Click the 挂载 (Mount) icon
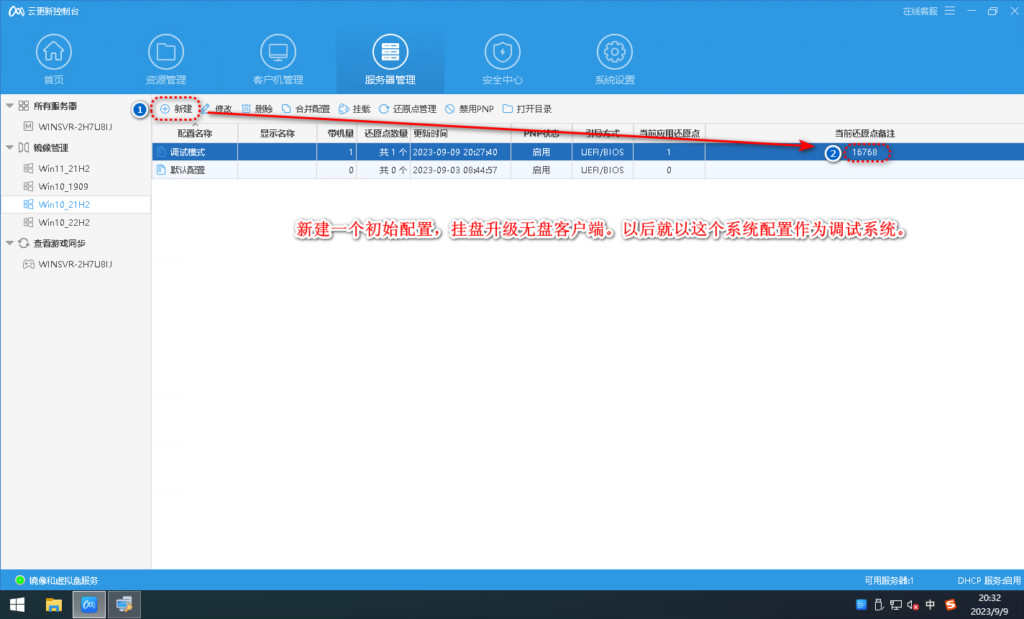Image resolution: width=1024 pixels, height=619 pixels. [x=350, y=109]
